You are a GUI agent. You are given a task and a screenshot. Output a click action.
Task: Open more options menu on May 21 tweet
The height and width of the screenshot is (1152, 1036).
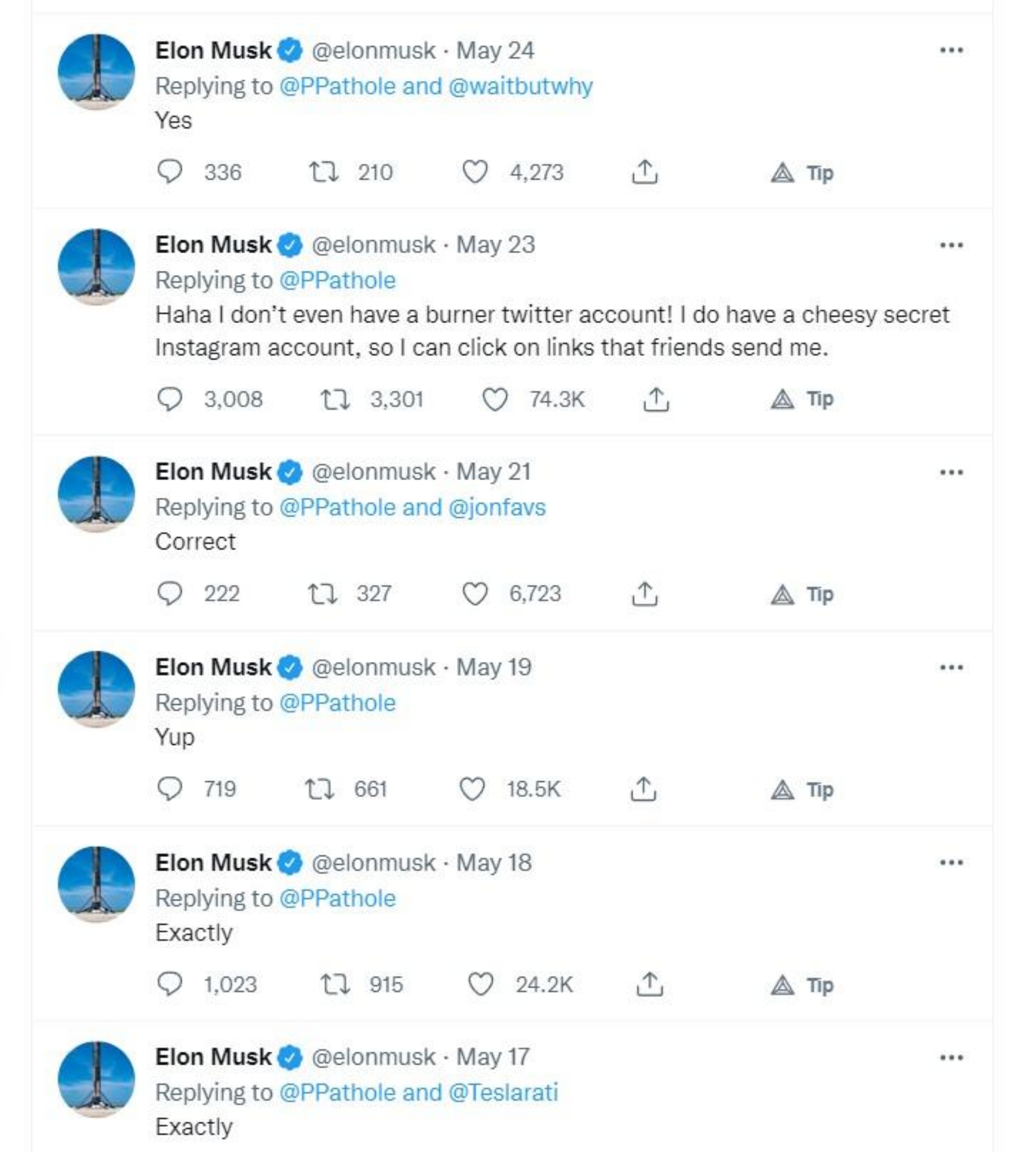coord(951,472)
